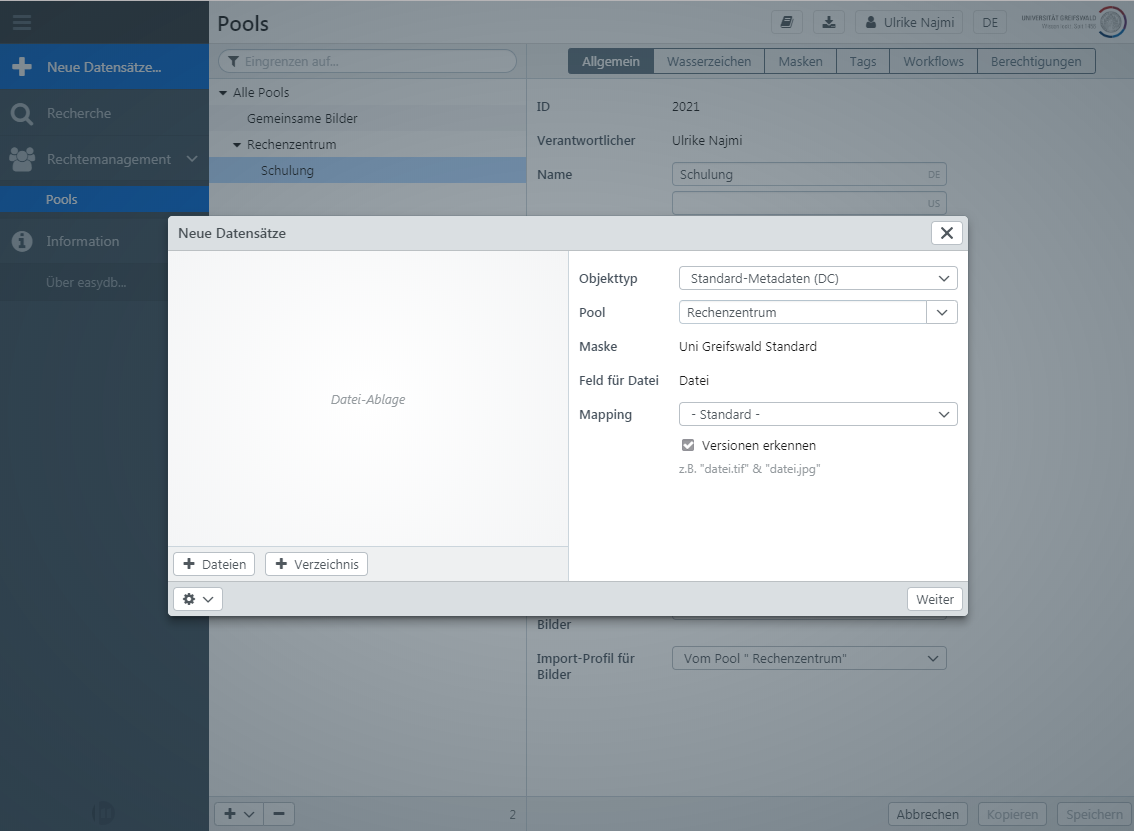Click the download tray icon
Viewport: 1134px width, 831px height.
pos(829,22)
